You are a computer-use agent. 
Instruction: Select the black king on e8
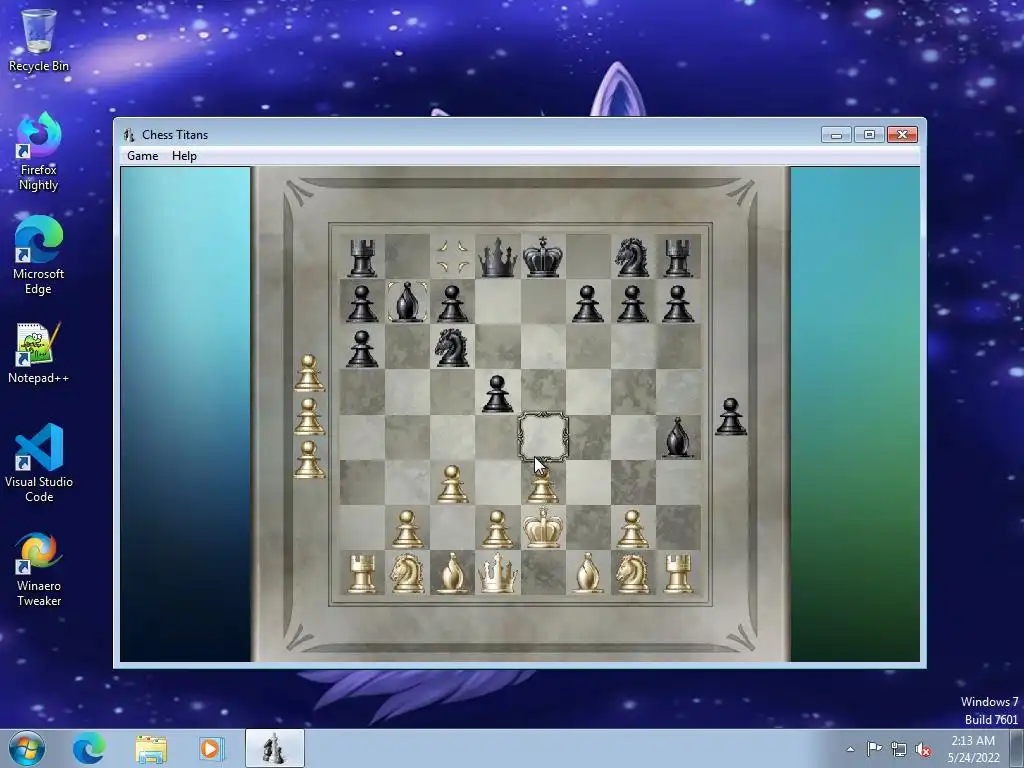pos(543,257)
